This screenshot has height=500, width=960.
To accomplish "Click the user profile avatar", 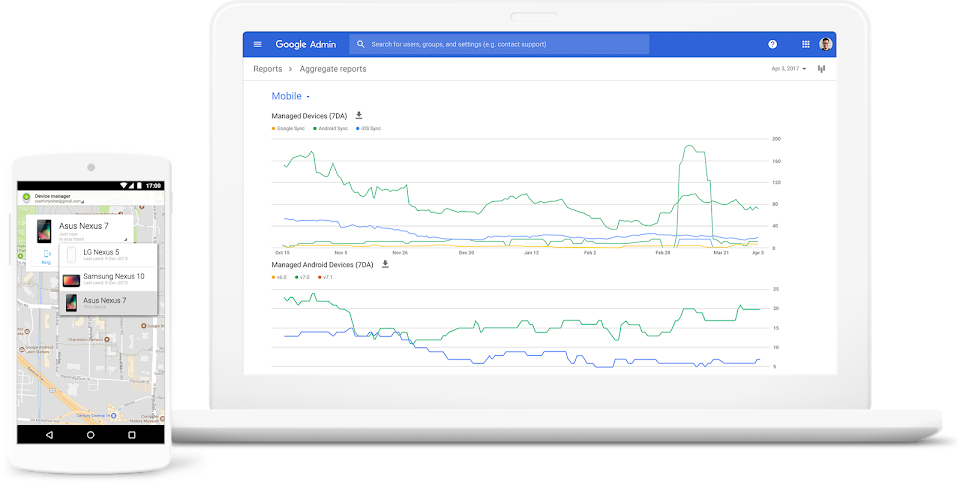I will coord(826,44).
